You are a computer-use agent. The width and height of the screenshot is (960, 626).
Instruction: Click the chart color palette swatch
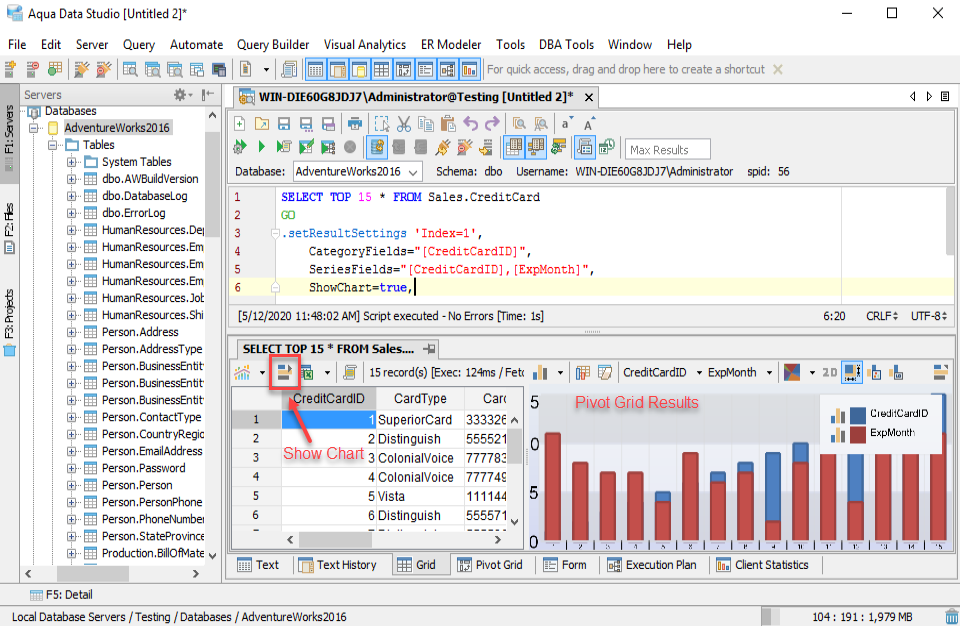point(792,372)
